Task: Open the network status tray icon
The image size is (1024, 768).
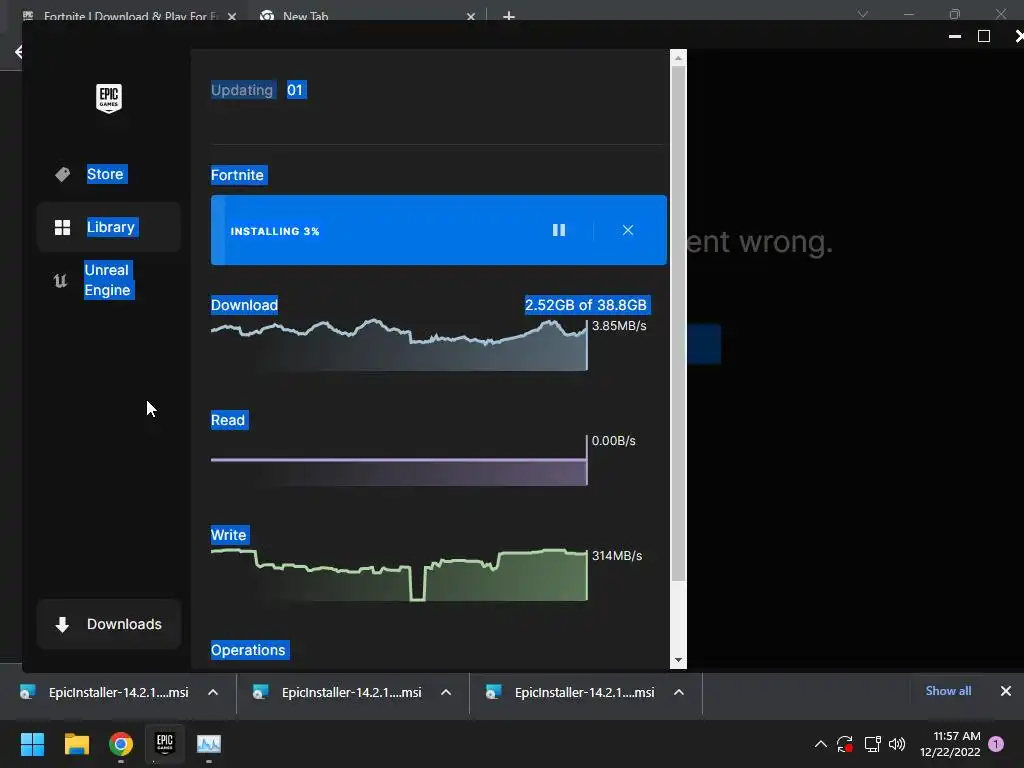Action: point(872,744)
